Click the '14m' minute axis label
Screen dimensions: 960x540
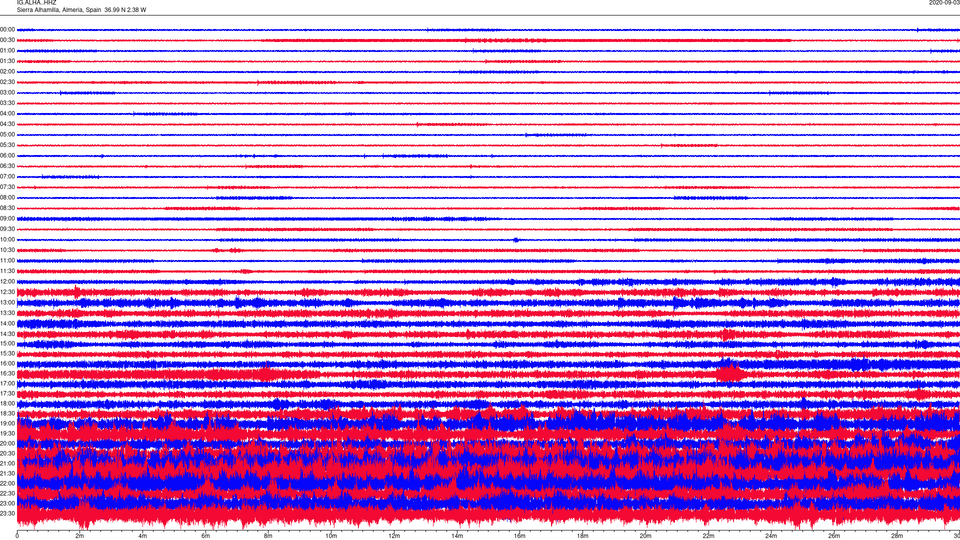tap(457, 536)
